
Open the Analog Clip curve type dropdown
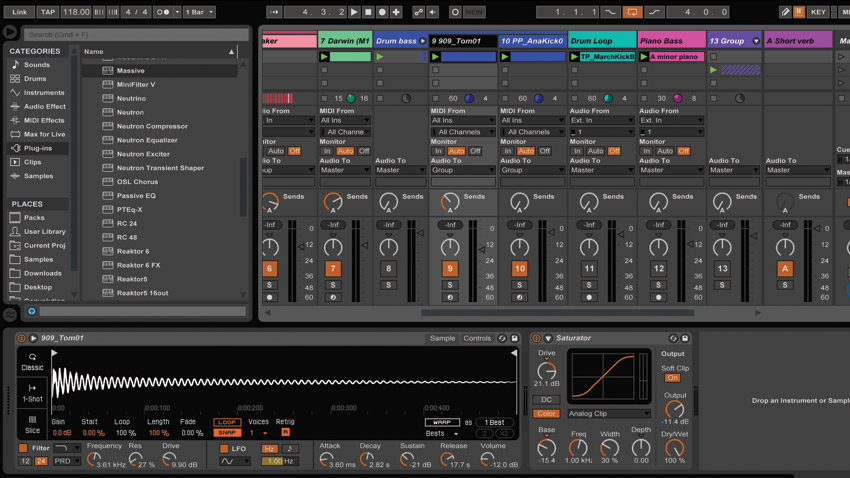click(609, 414)
